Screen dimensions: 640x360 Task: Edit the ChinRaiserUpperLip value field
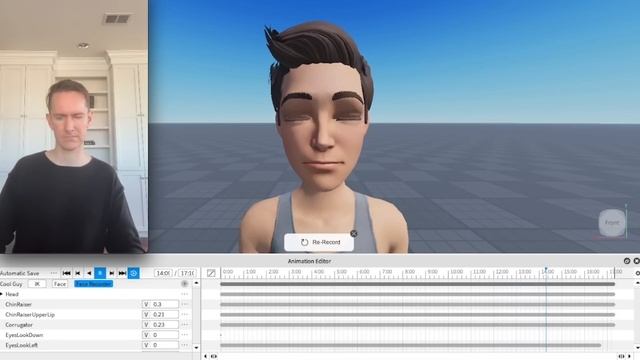coord(160,314)
